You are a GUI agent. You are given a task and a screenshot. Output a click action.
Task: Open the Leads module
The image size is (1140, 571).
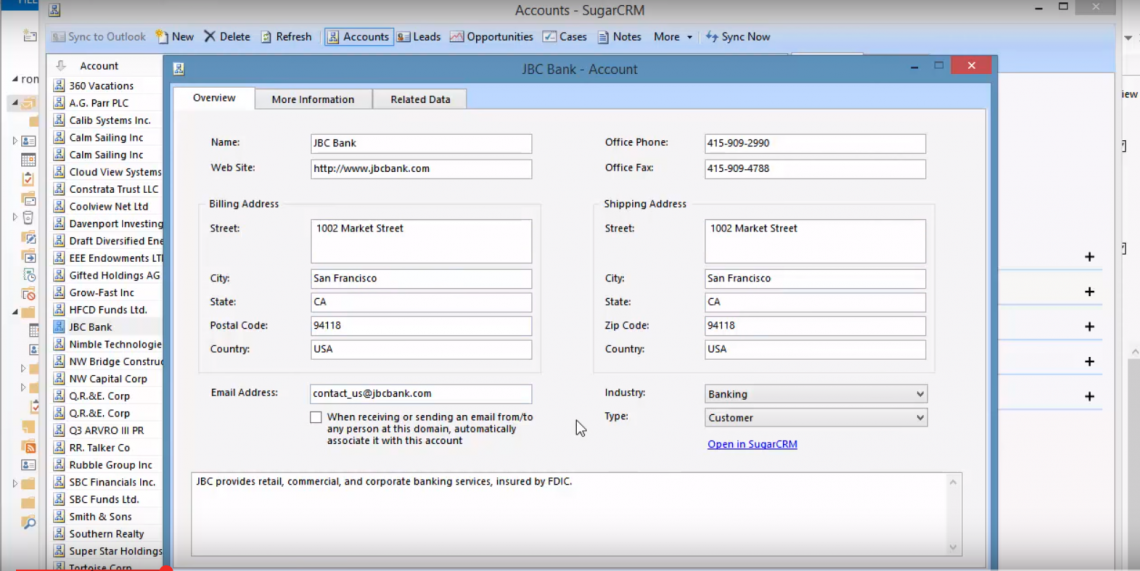(419, 36)
